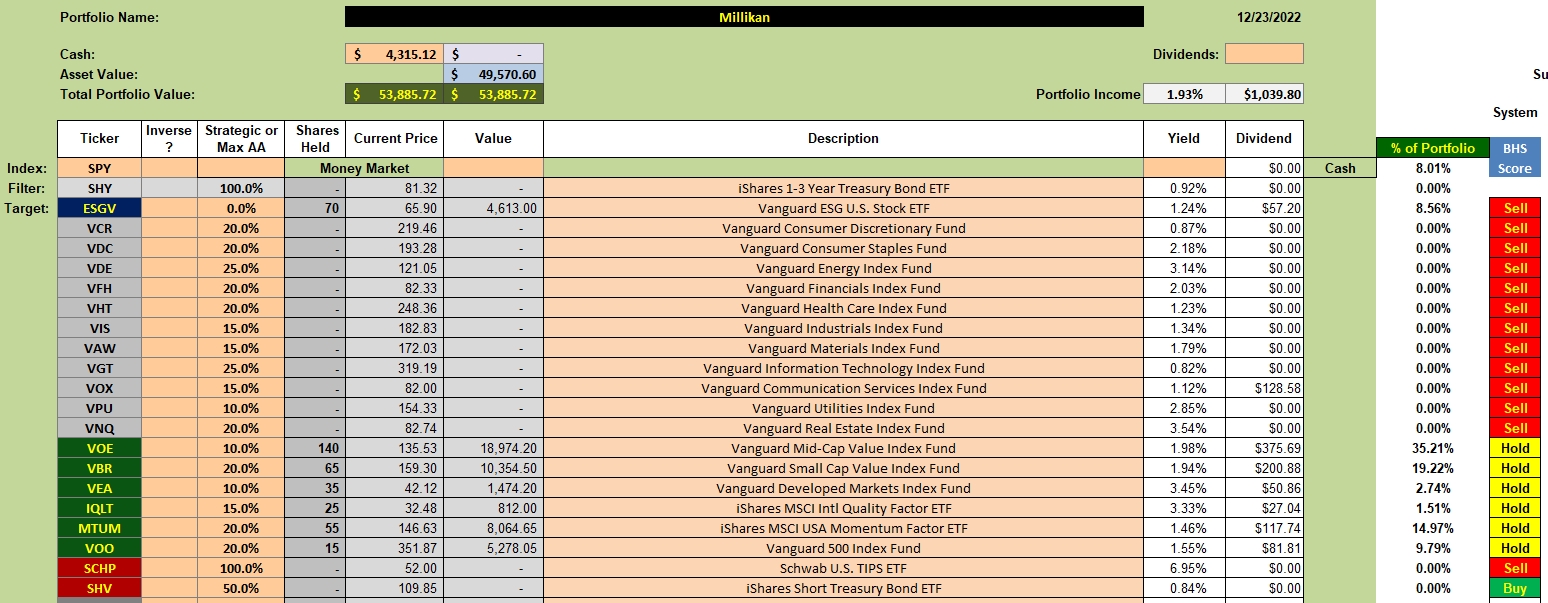
Task: Select the VBR ticker cell
Action: [x=99, y=468]
